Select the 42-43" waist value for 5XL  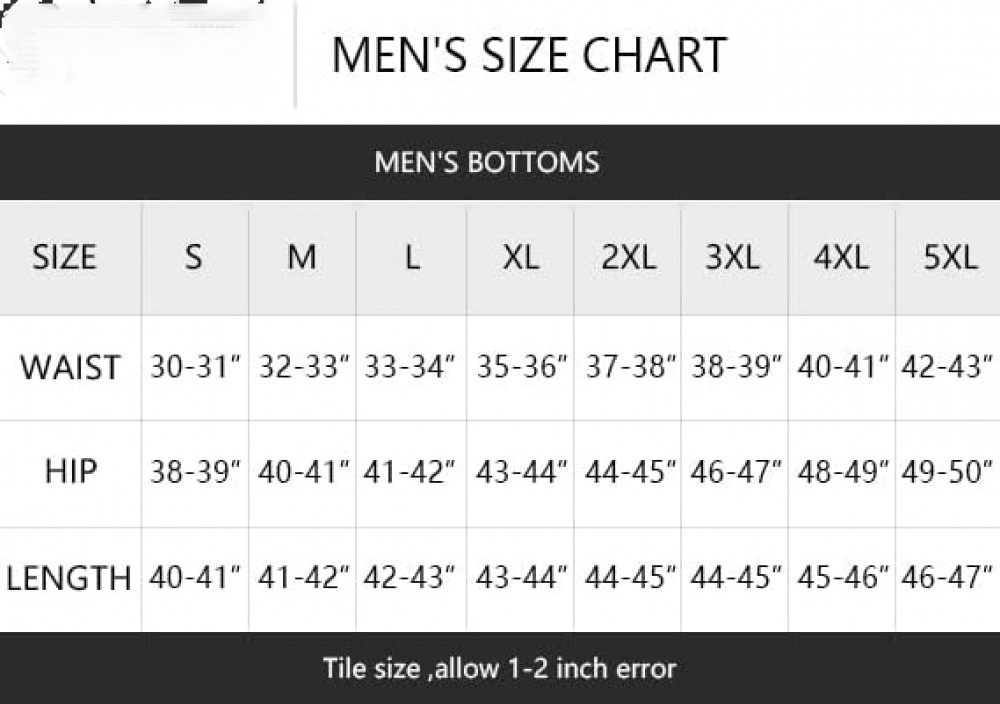(948, 367)
